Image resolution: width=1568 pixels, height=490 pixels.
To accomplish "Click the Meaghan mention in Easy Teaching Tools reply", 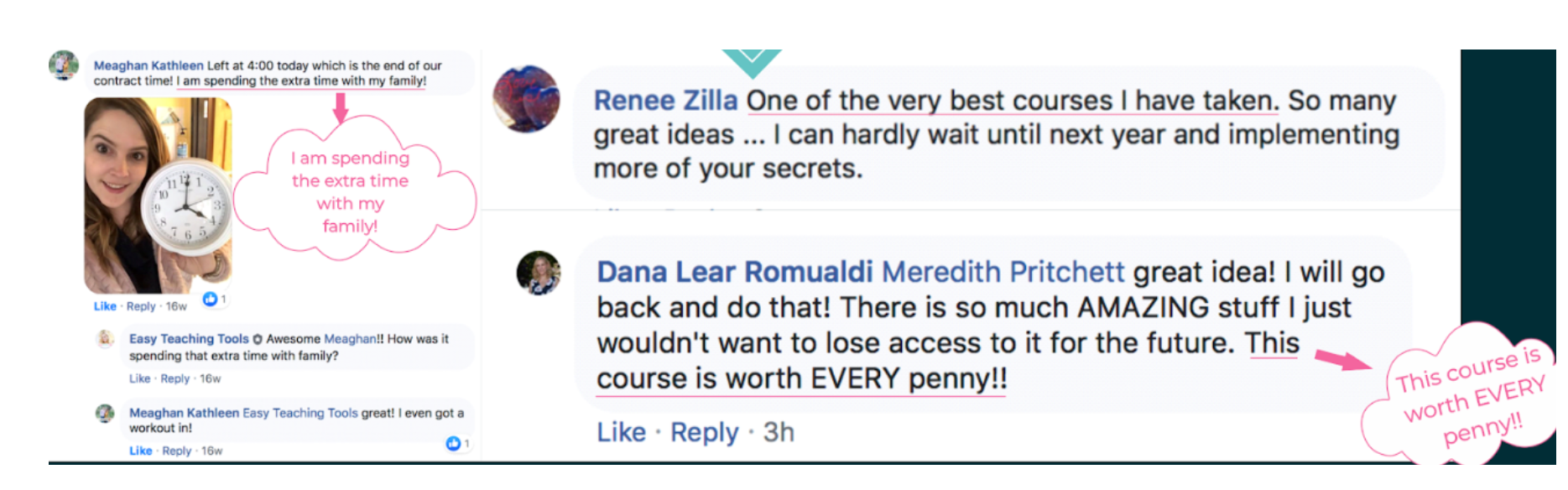I will 351,339.
